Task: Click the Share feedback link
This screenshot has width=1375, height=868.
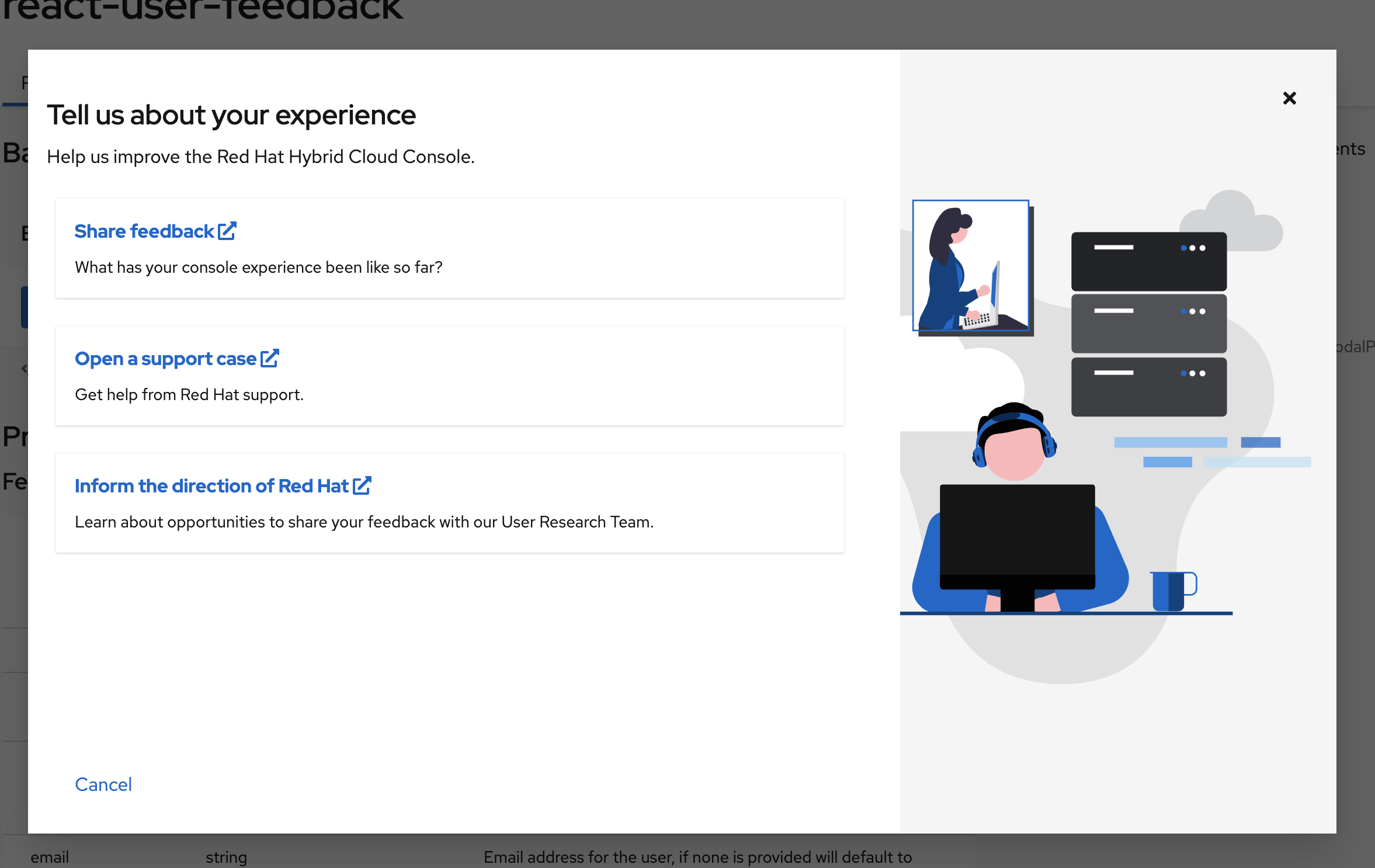Action: pos(144,231)
